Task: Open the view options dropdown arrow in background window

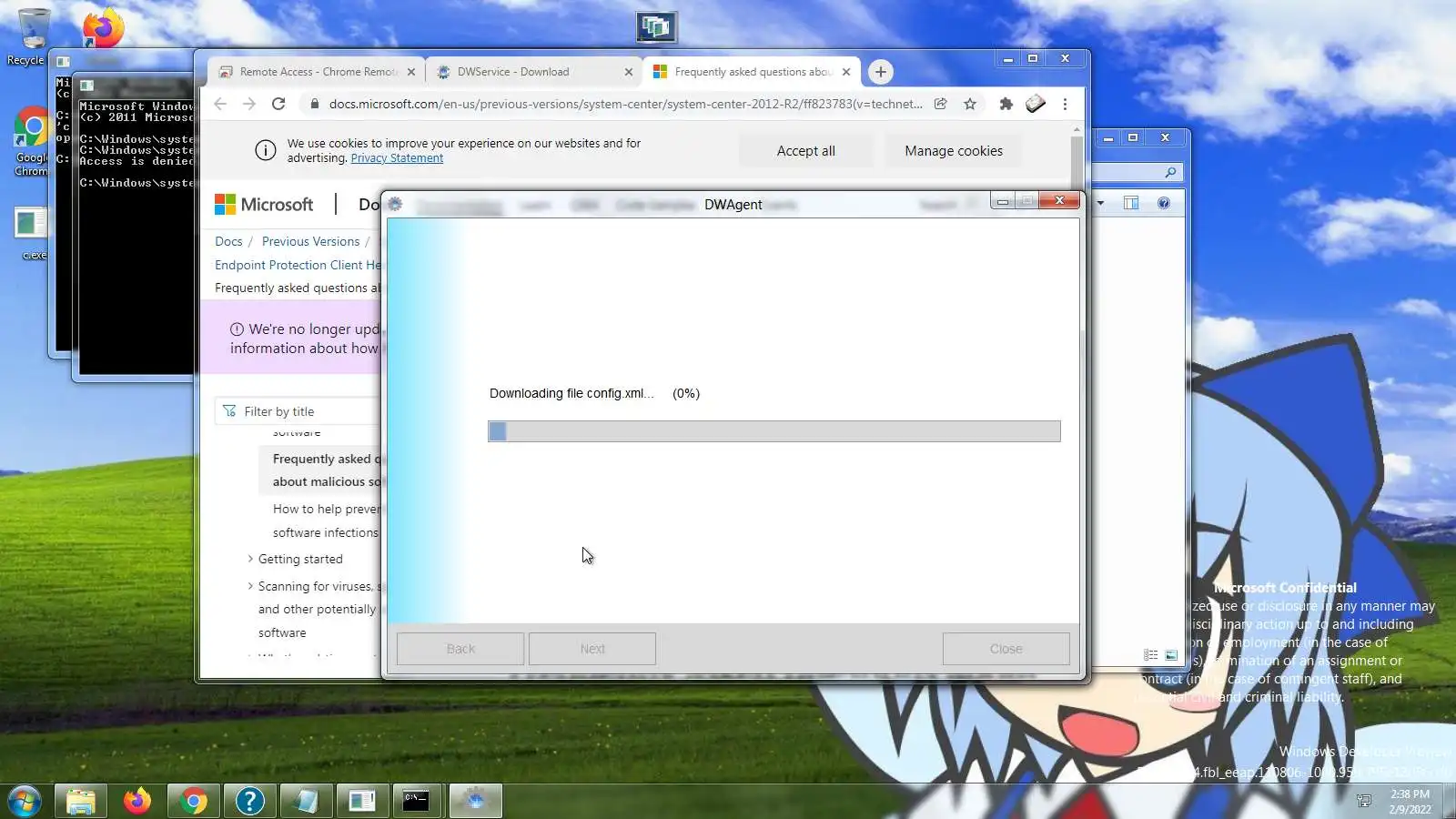Action: [1100, 203]
